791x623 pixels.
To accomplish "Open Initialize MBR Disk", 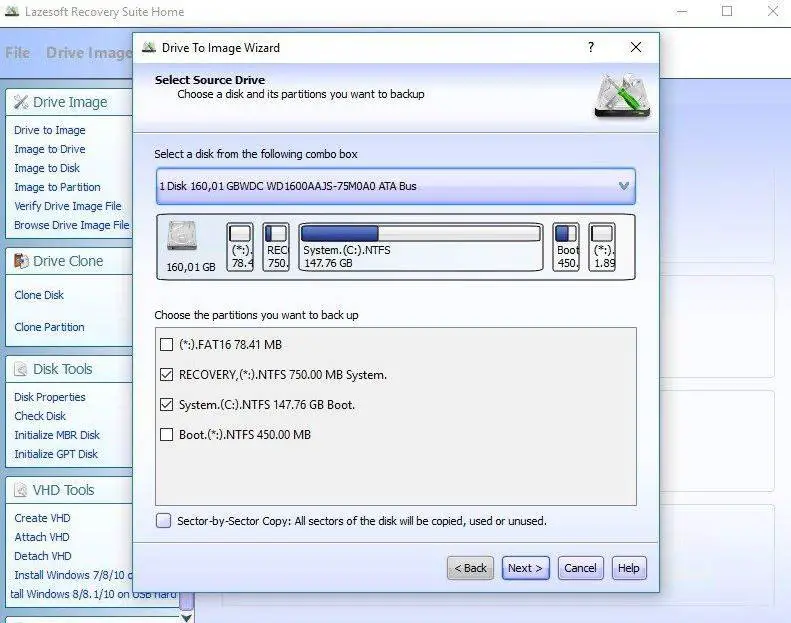I will coord(57,435).
